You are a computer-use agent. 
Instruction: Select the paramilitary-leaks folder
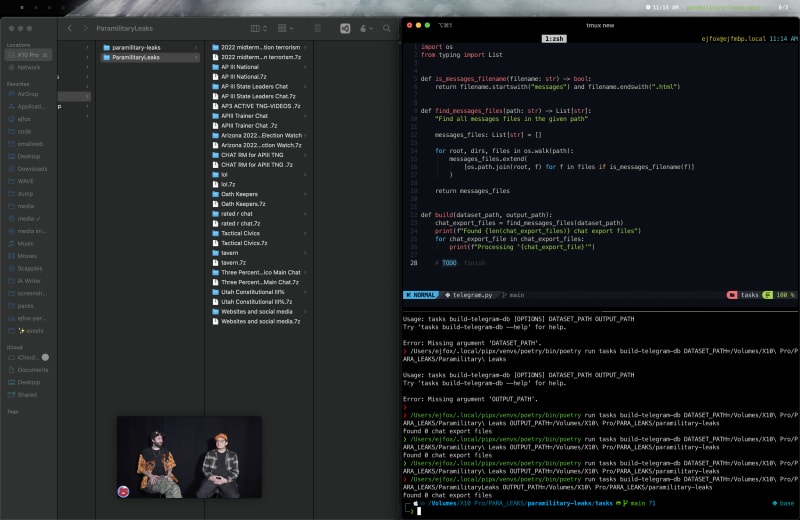pyautogui.click(x=150, y=47)
